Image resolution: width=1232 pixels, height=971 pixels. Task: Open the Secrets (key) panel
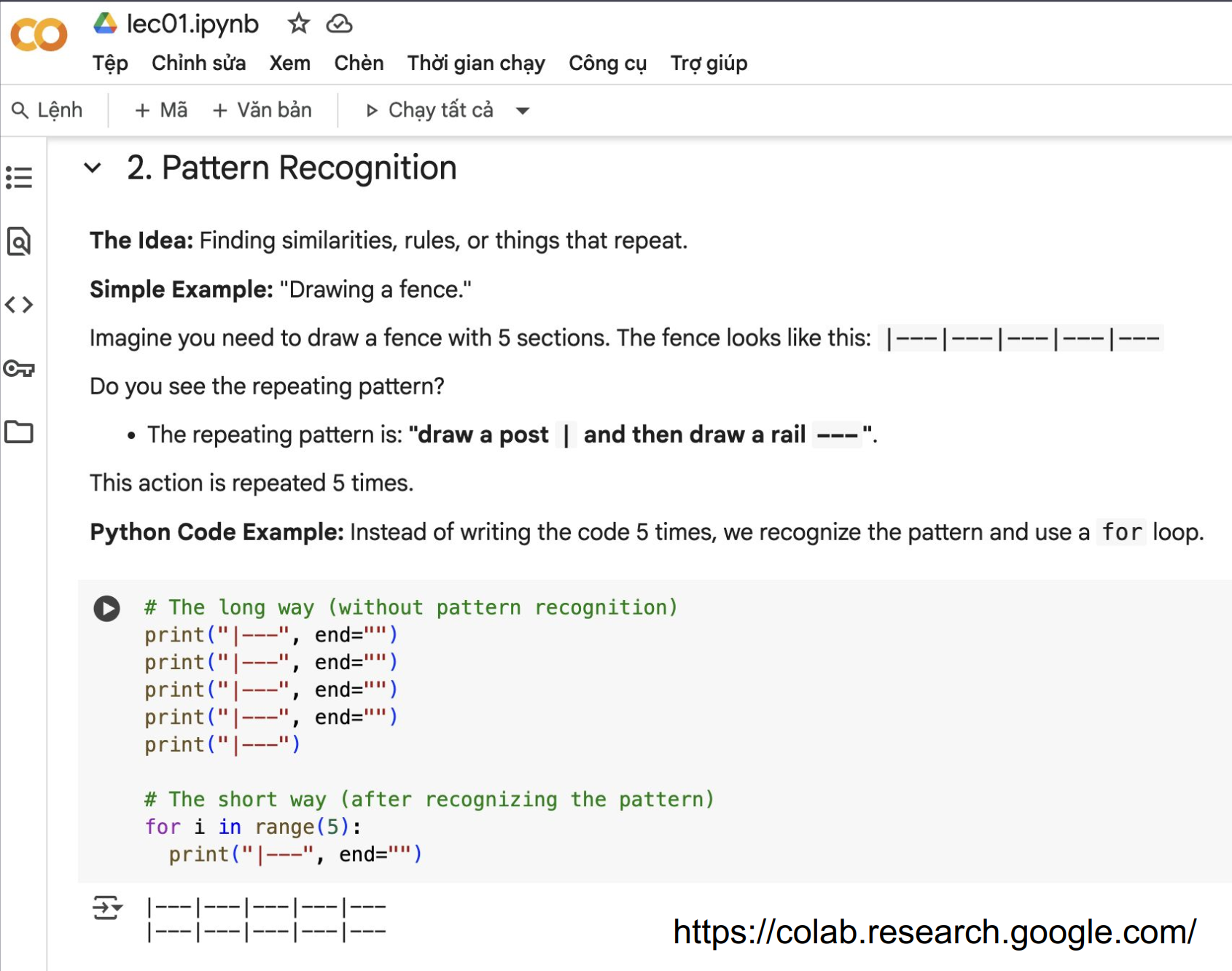tap(20, 369)
